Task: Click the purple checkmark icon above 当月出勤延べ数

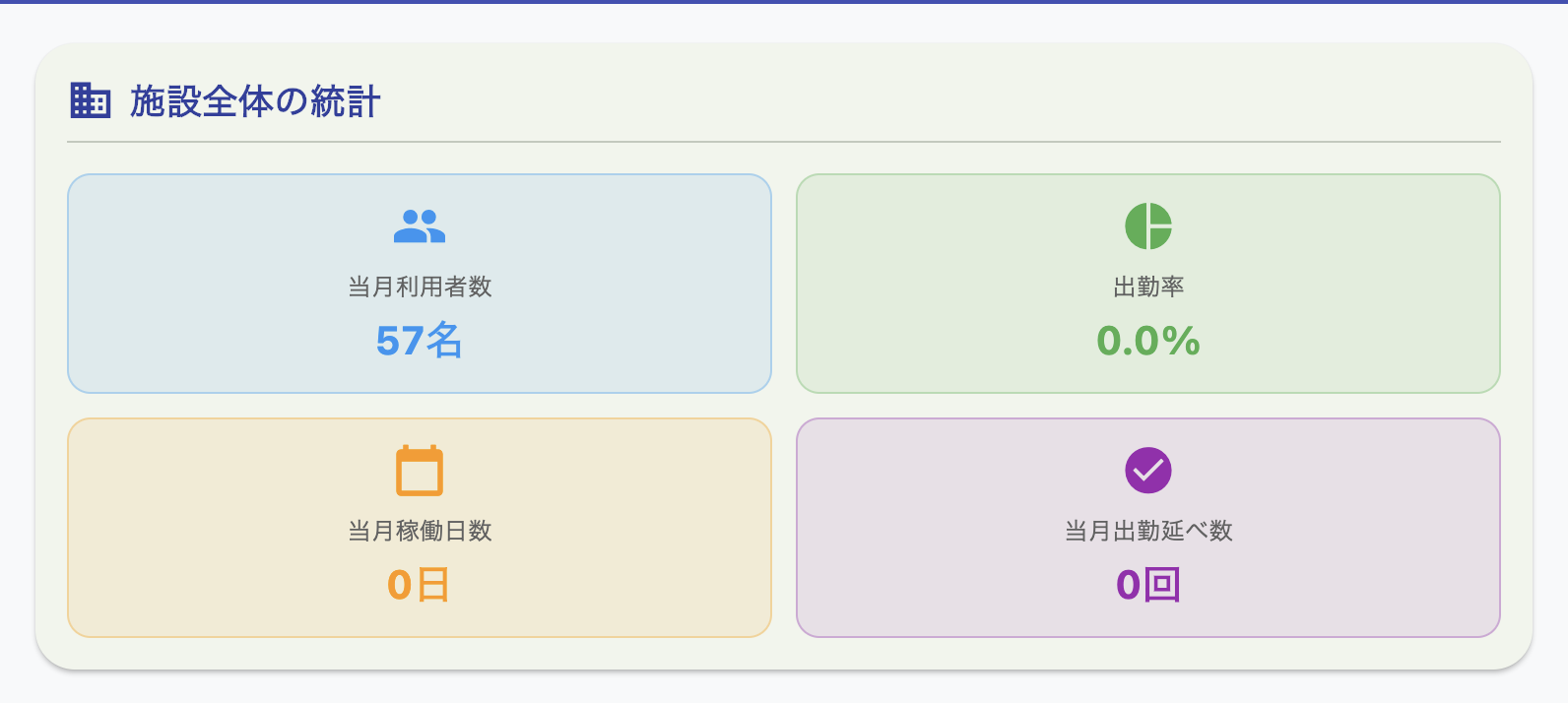Action: (x=1146, y=470)
